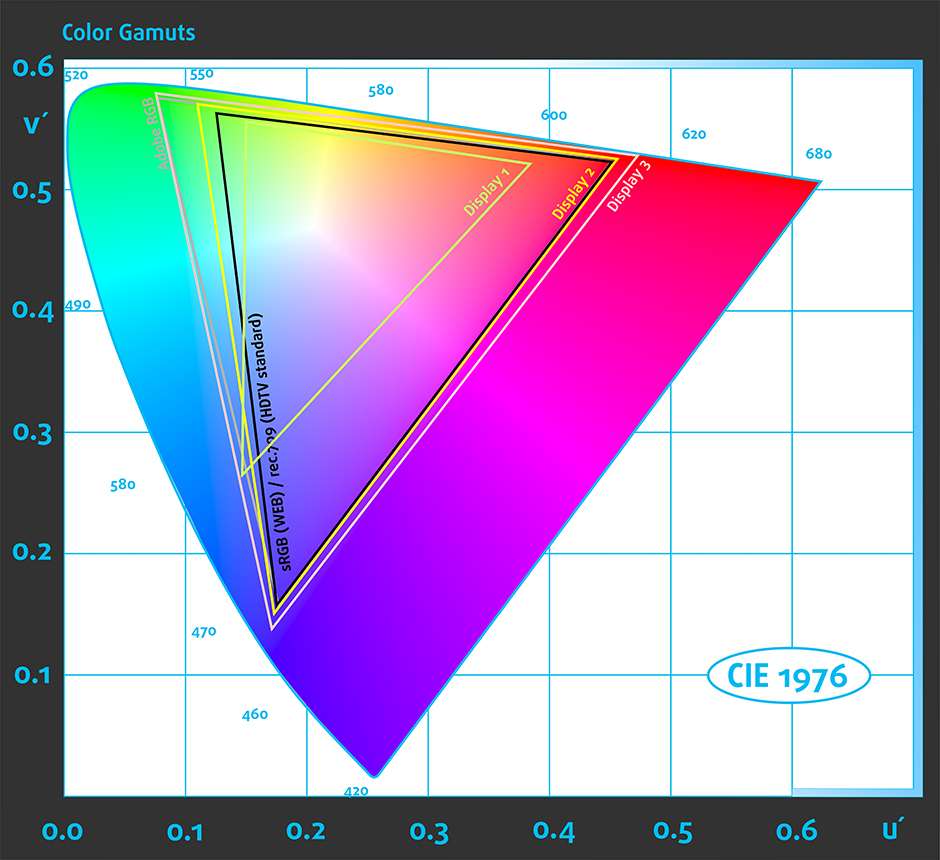The height and width of the screenshot is (860, 940).
Task: Click the u´ horizontal axis label
Action: click(x=892, y=828)
